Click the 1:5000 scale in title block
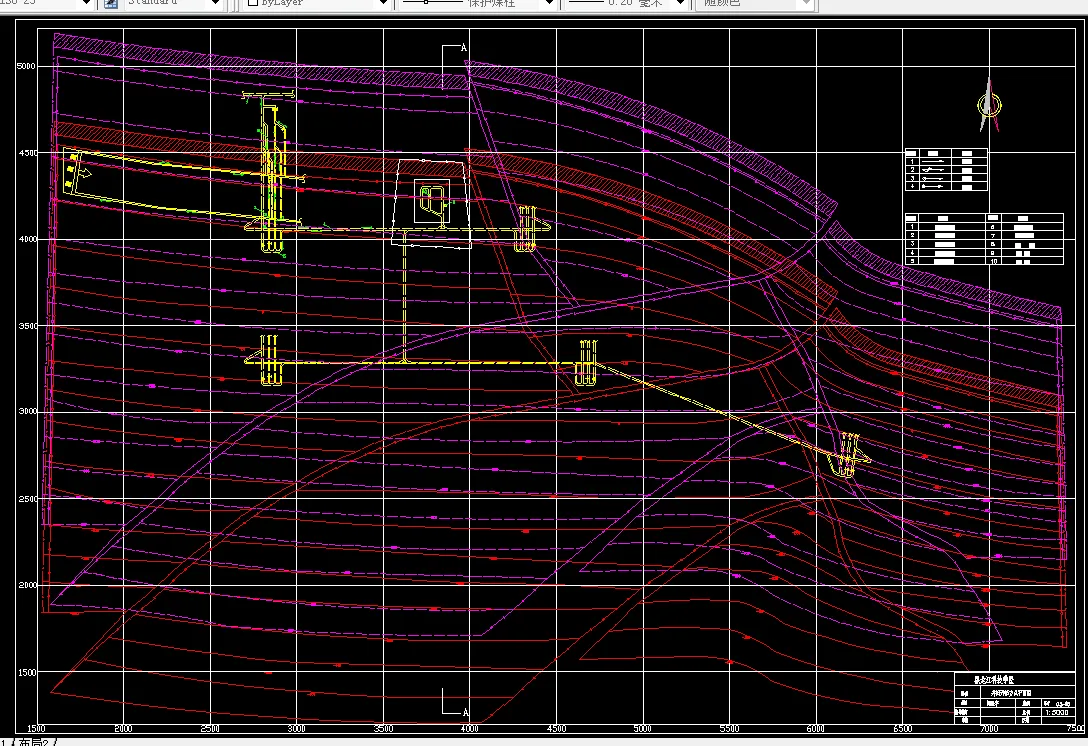The height and width of the screenshot is (746, 1088). [1057, 713]
